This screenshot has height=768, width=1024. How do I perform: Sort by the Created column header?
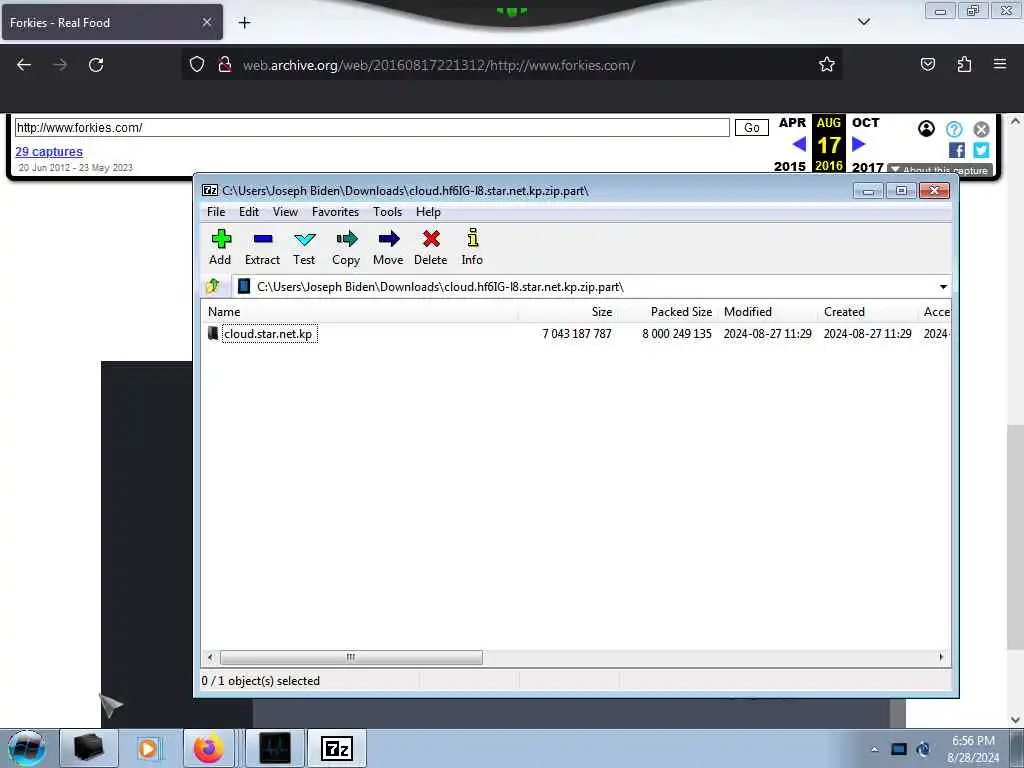click(x=844, y=312)
